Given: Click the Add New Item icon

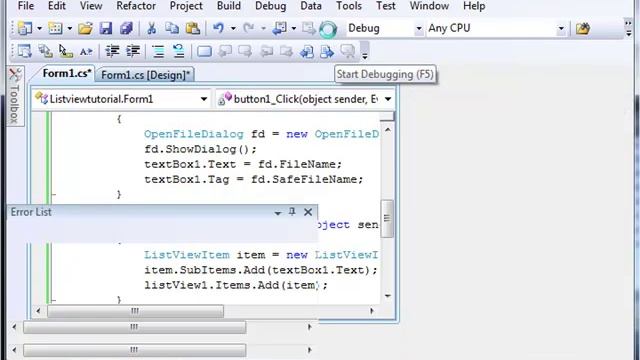Looking at the screenshot, I should pyautogui.click(x=55, y=28).
